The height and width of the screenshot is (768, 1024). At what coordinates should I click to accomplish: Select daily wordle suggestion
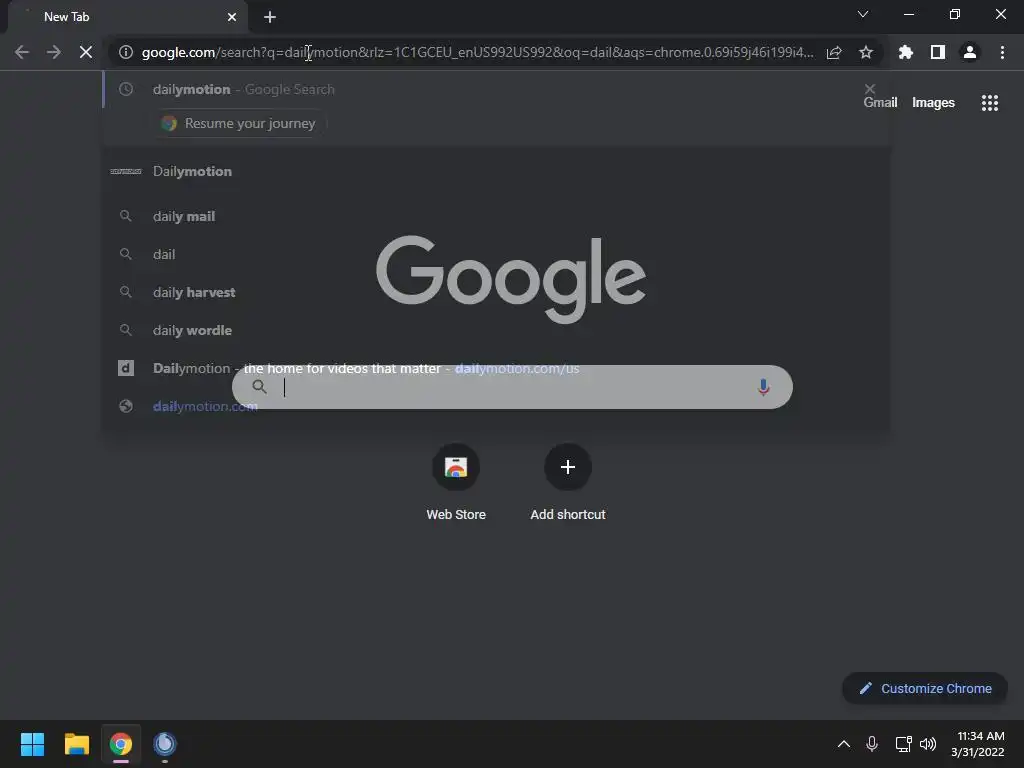point(496,330)
